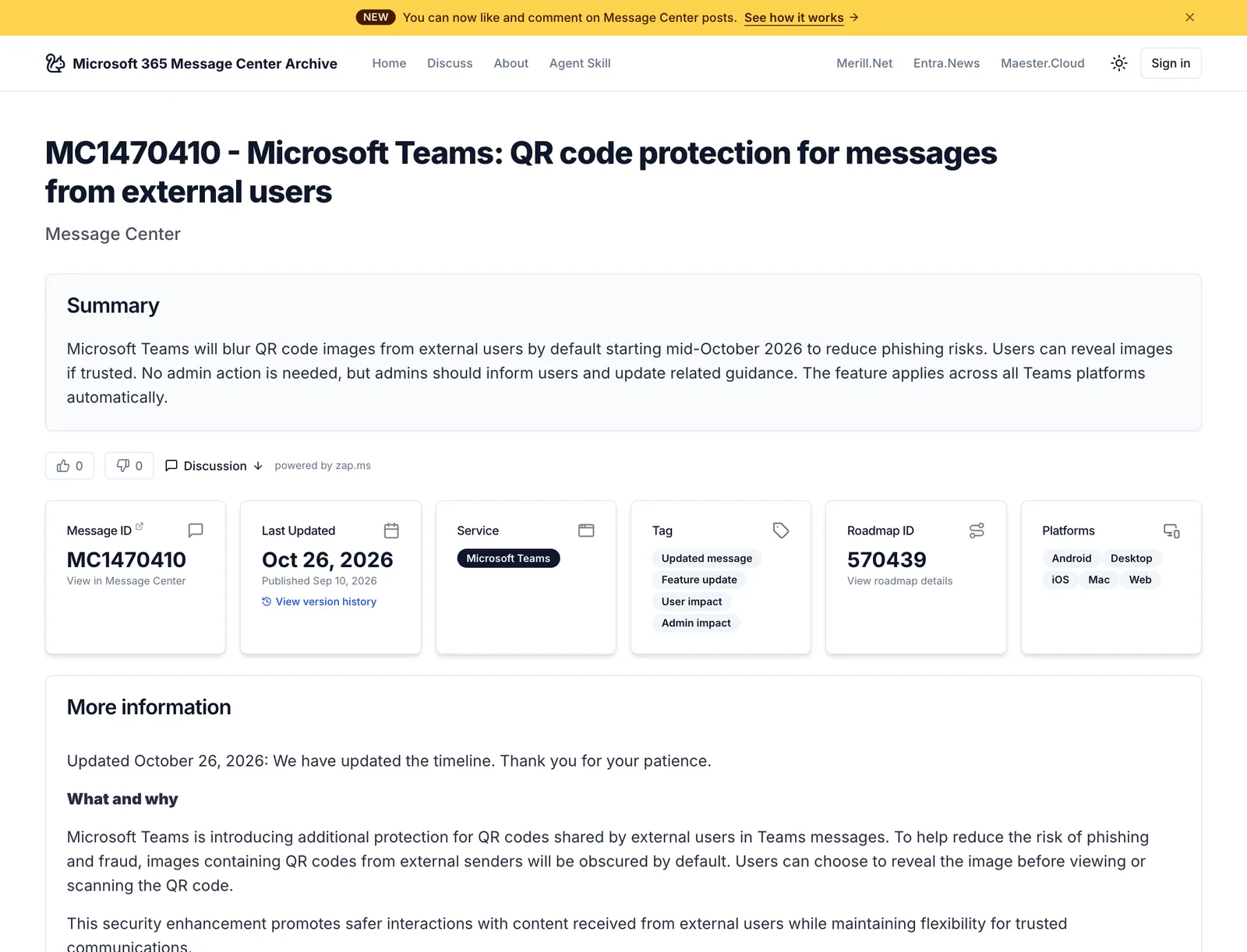Open the Discuss nav item

tap(450, 63)
